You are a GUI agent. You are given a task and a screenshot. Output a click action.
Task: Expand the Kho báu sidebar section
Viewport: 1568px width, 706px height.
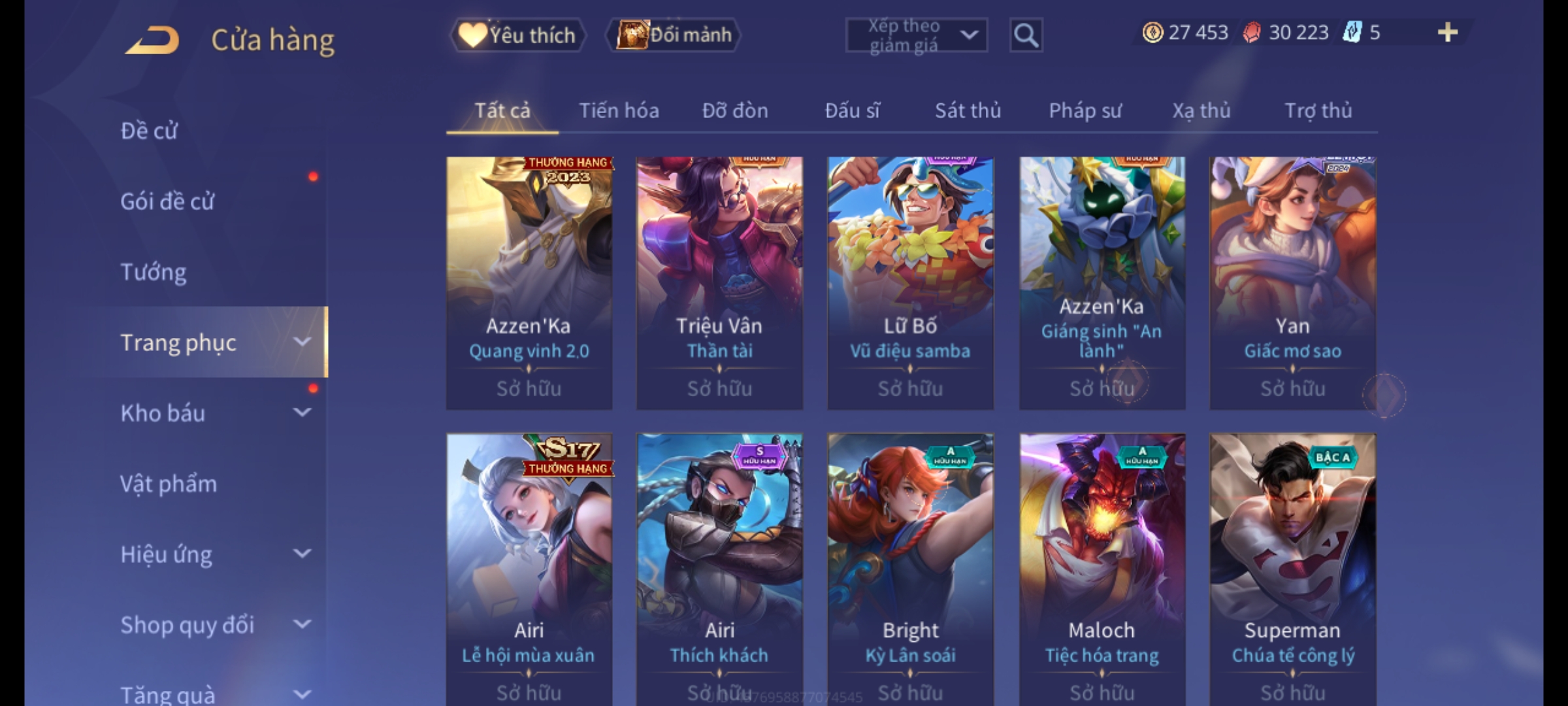tap(302, 412)
